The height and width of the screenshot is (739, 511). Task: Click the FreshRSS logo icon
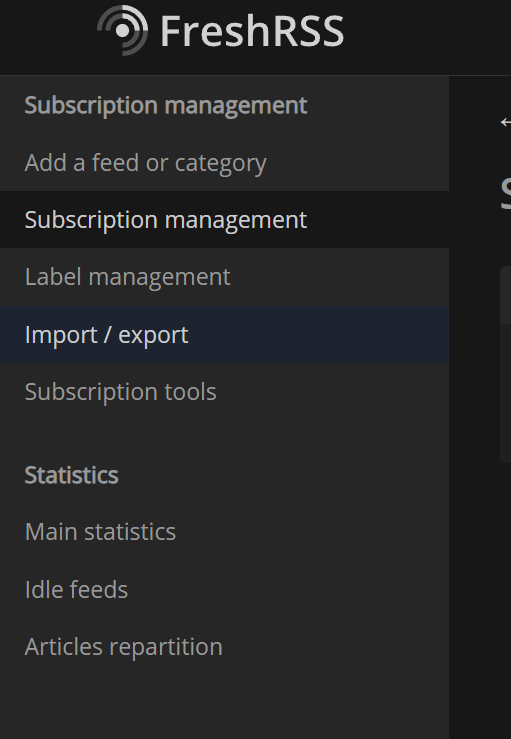pos(123,31)
